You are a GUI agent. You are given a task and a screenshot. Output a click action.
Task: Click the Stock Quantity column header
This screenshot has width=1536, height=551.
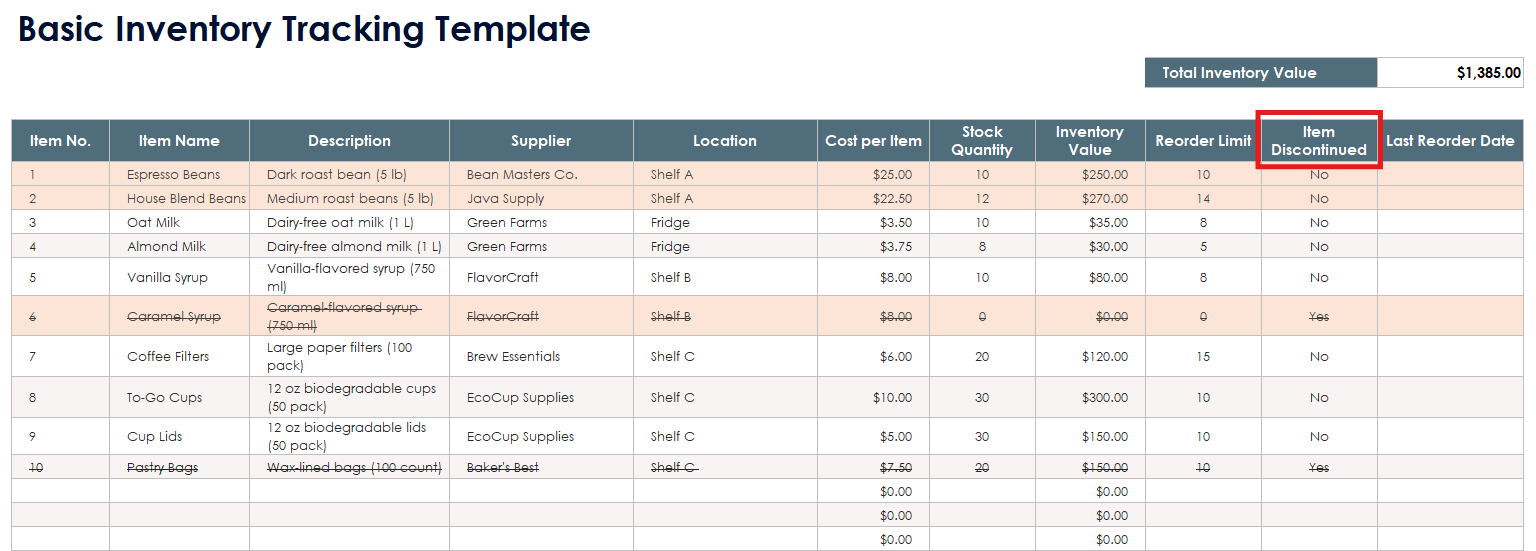point(982,141)
